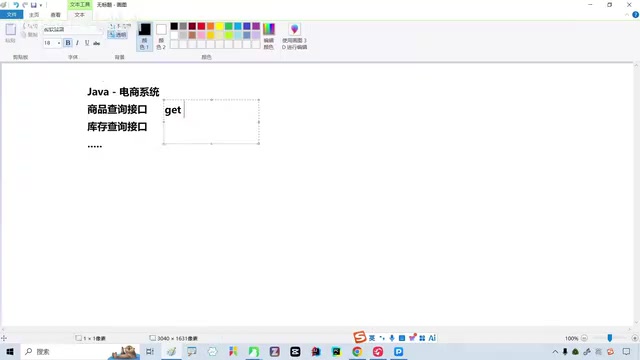Click inside the text box containing 'get'
The width and height of the screenshot is (640, 360).
tap(211, 122)
